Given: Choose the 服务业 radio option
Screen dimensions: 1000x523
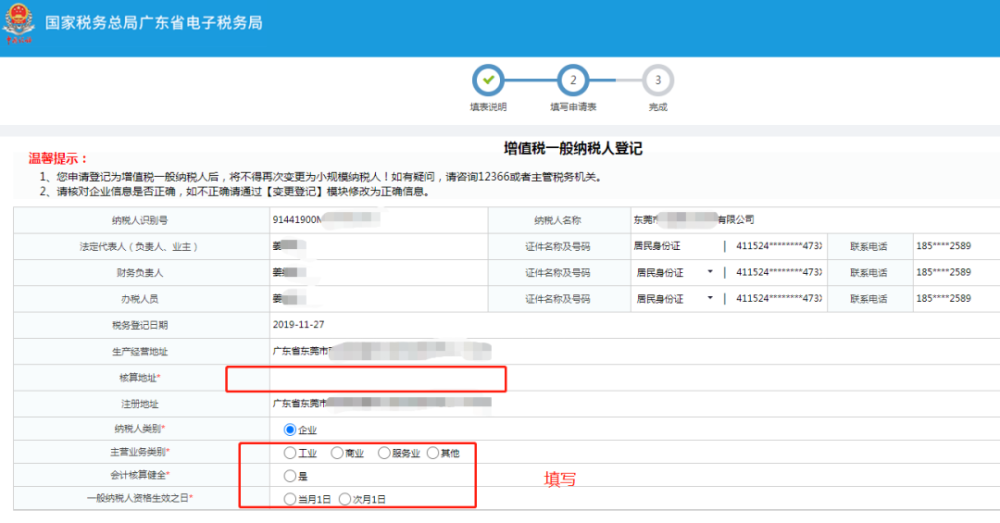Looking at the screenshot, I should [x=384, y=453].
